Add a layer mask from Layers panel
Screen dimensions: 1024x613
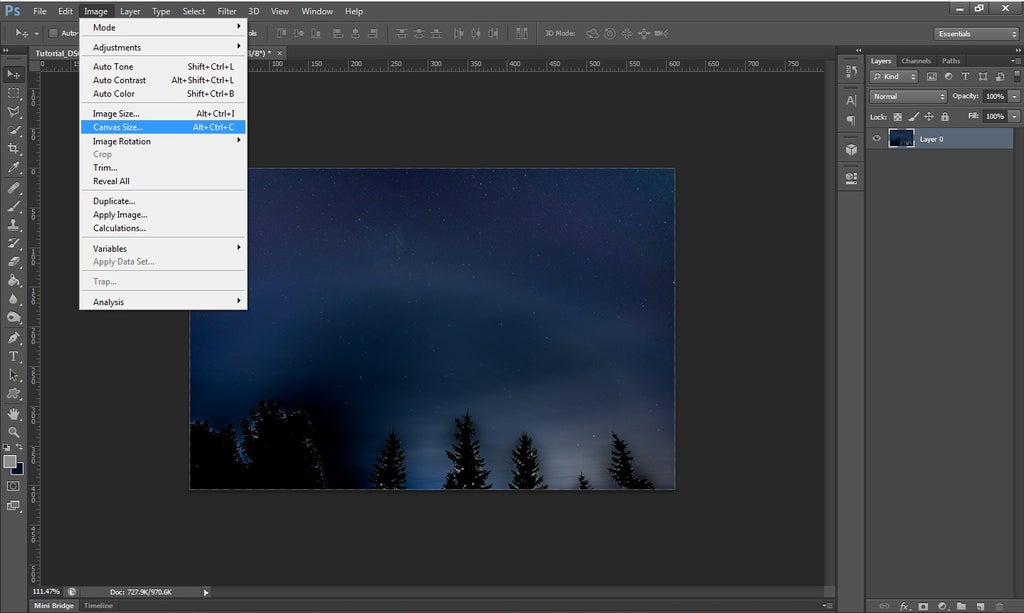click(x=923, y=606)
